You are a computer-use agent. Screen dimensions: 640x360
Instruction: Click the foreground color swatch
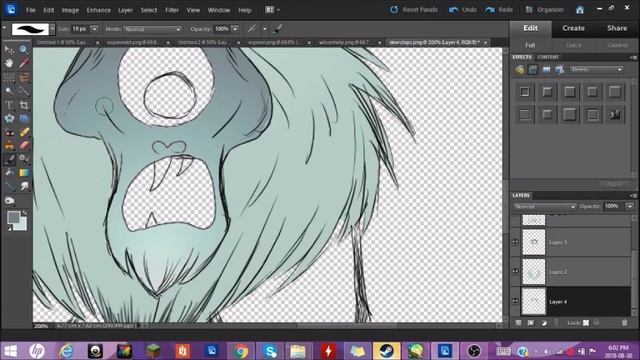pyautogui.click(x=13, y=218)
